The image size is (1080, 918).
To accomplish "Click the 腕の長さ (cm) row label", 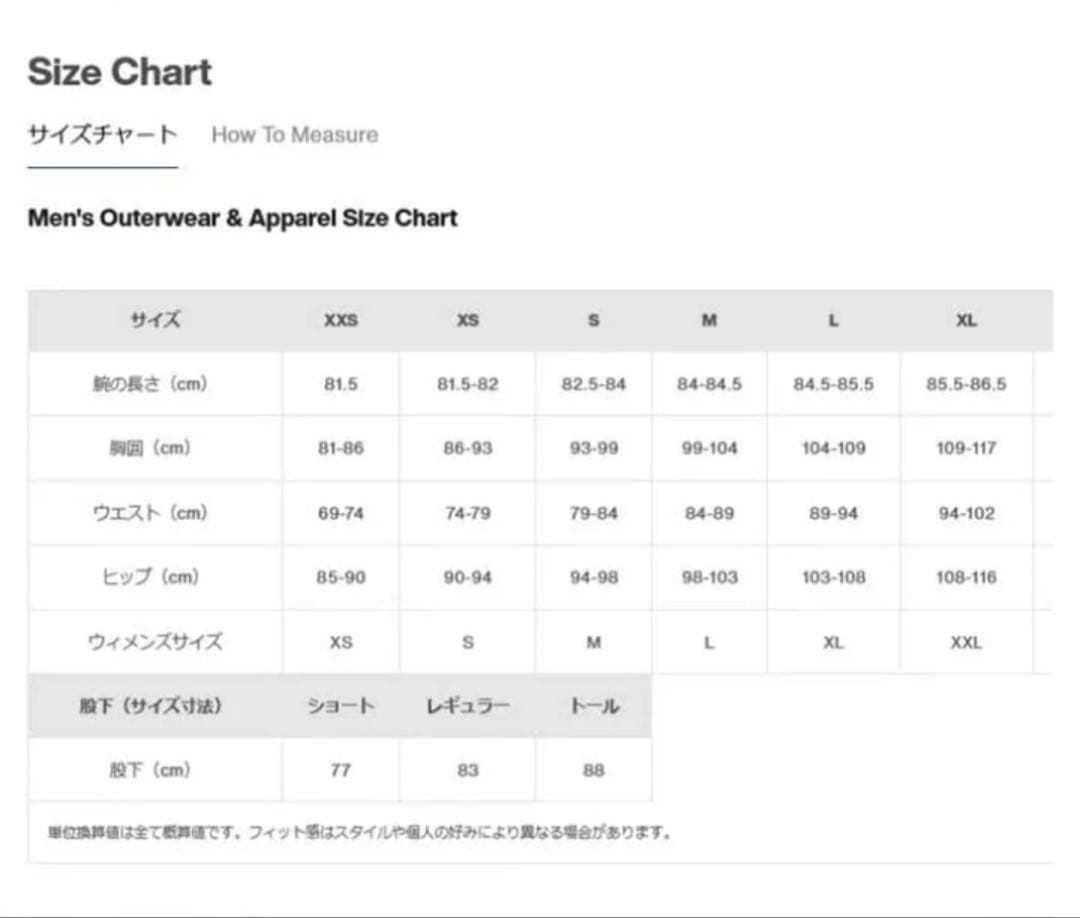I will point(150,384).
